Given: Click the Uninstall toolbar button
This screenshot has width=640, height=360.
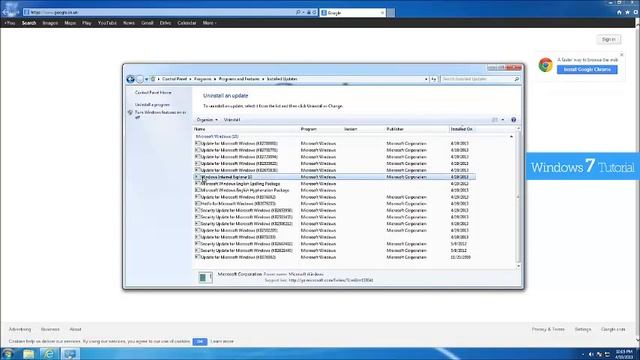Looking at the screenshot, I should [x=232, y=120].
